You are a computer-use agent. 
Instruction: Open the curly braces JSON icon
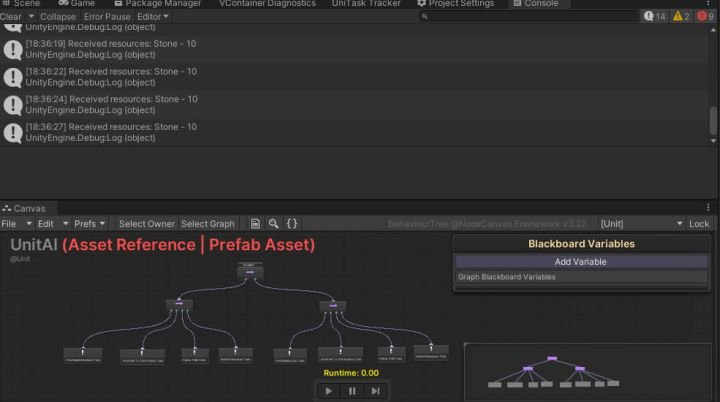(292, 224)
